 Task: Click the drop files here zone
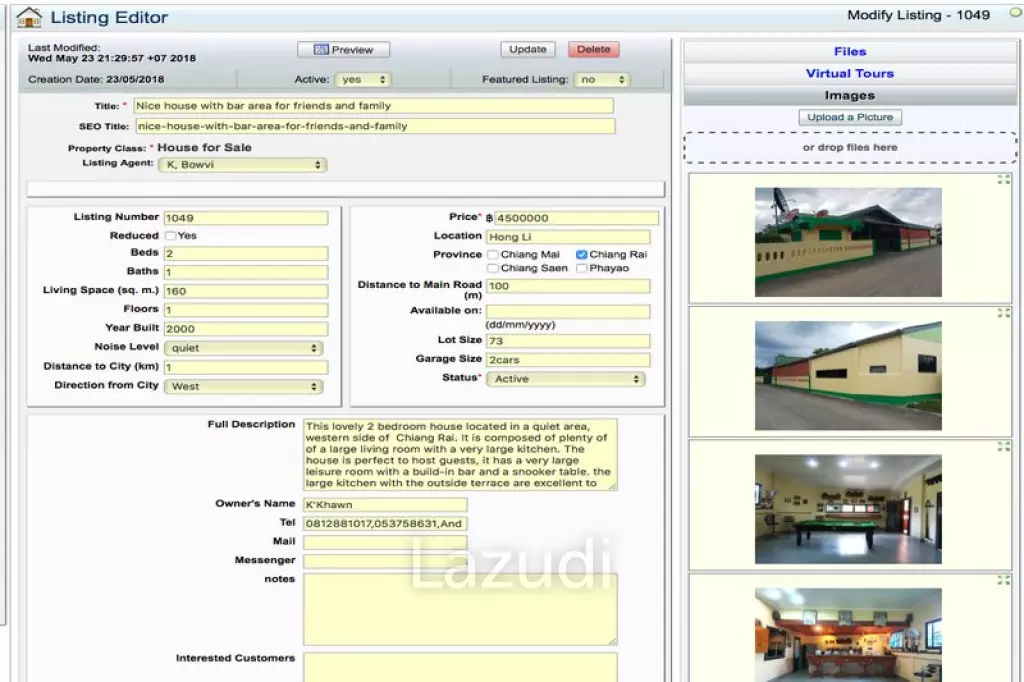pyautogui.click(x=850, y=148)
